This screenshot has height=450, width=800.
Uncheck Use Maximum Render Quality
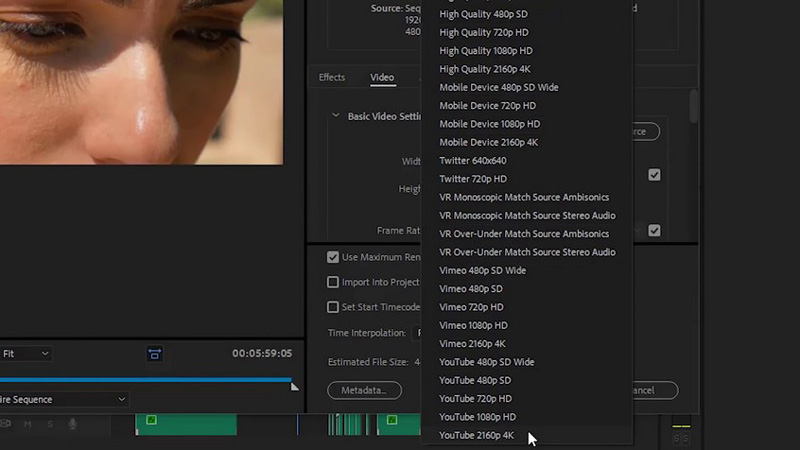[333, 257]
